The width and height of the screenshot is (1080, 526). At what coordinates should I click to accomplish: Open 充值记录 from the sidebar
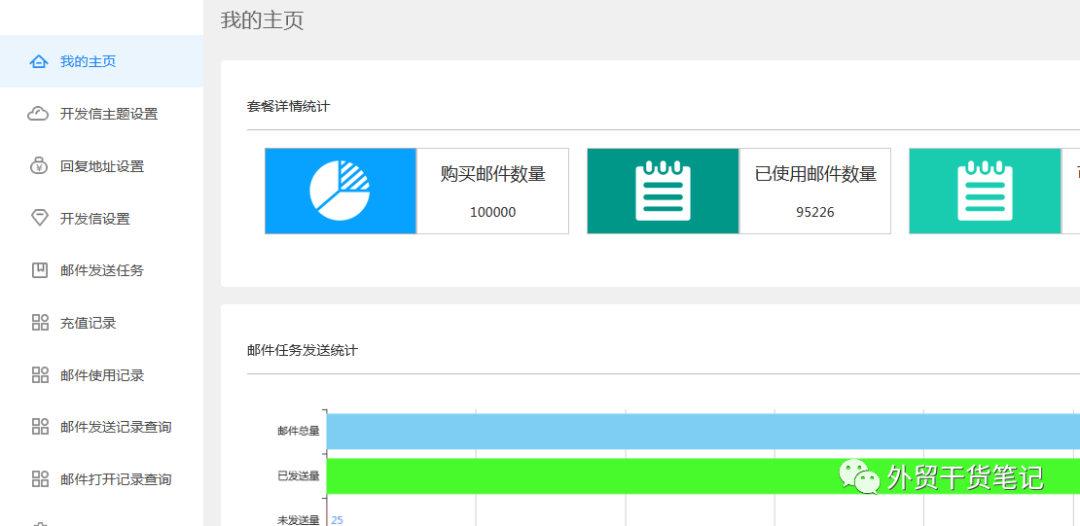click(x=88, y=323)
